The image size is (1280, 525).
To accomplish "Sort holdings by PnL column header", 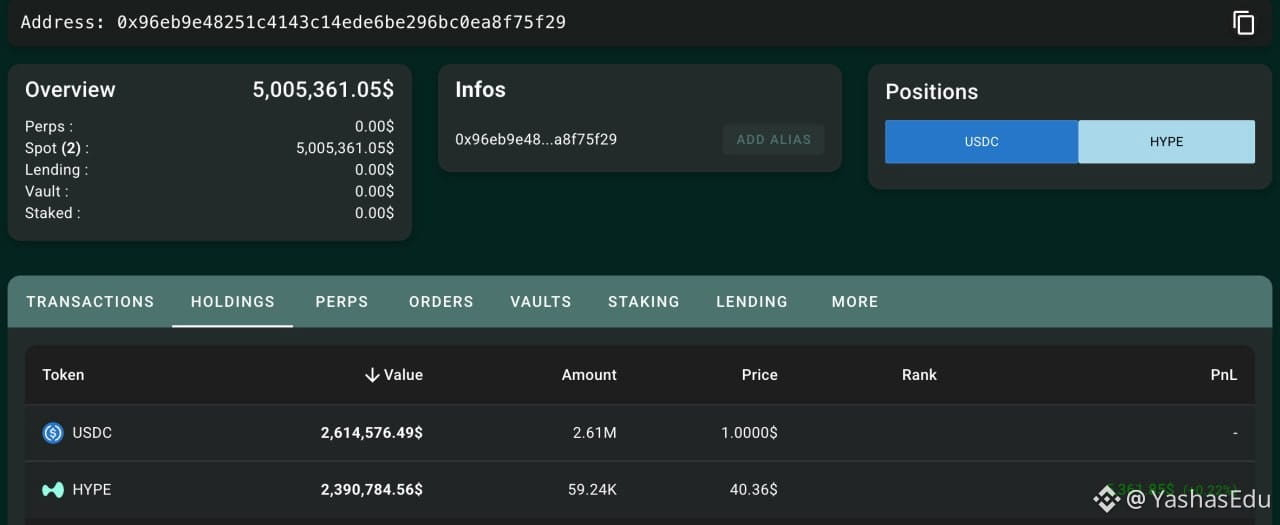I will [1224, 375].
